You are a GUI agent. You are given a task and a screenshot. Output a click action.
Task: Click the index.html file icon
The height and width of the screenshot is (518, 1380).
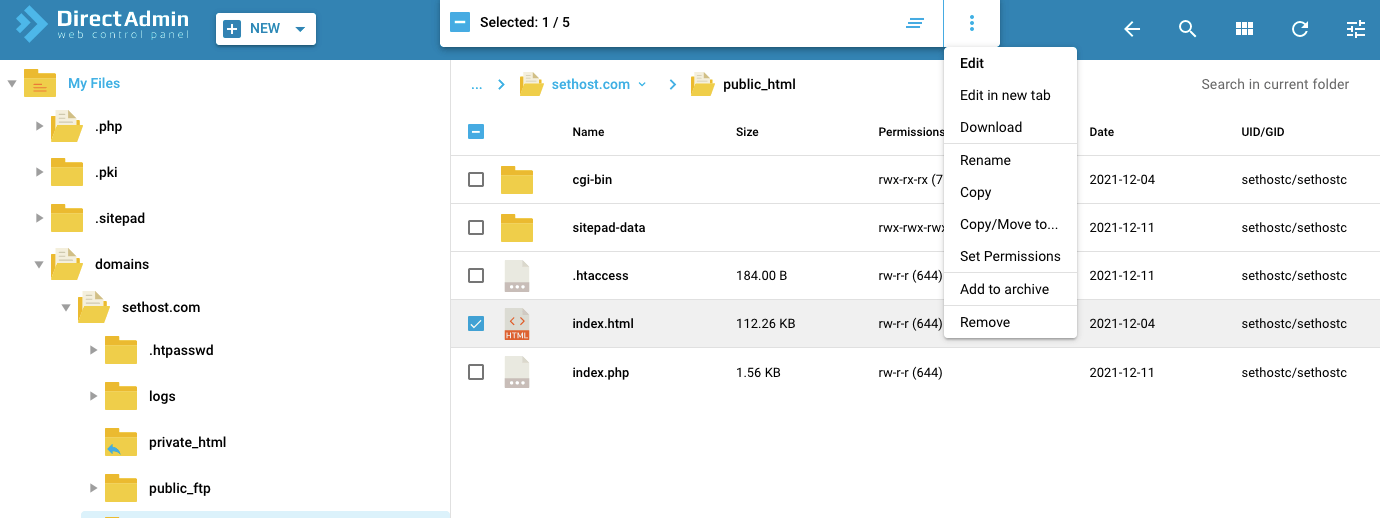click(x=517, y=324)
